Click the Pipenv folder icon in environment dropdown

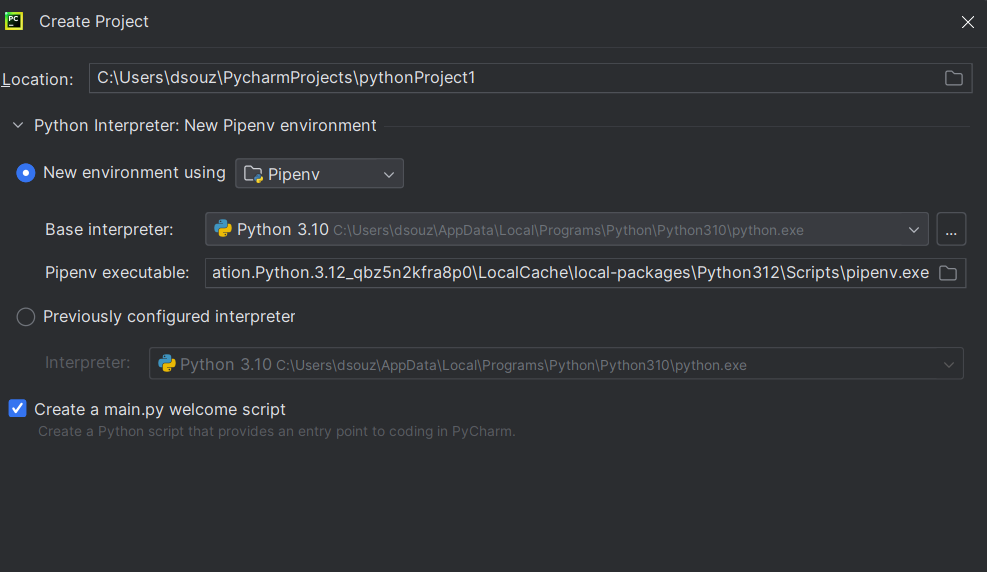(253, 174)
